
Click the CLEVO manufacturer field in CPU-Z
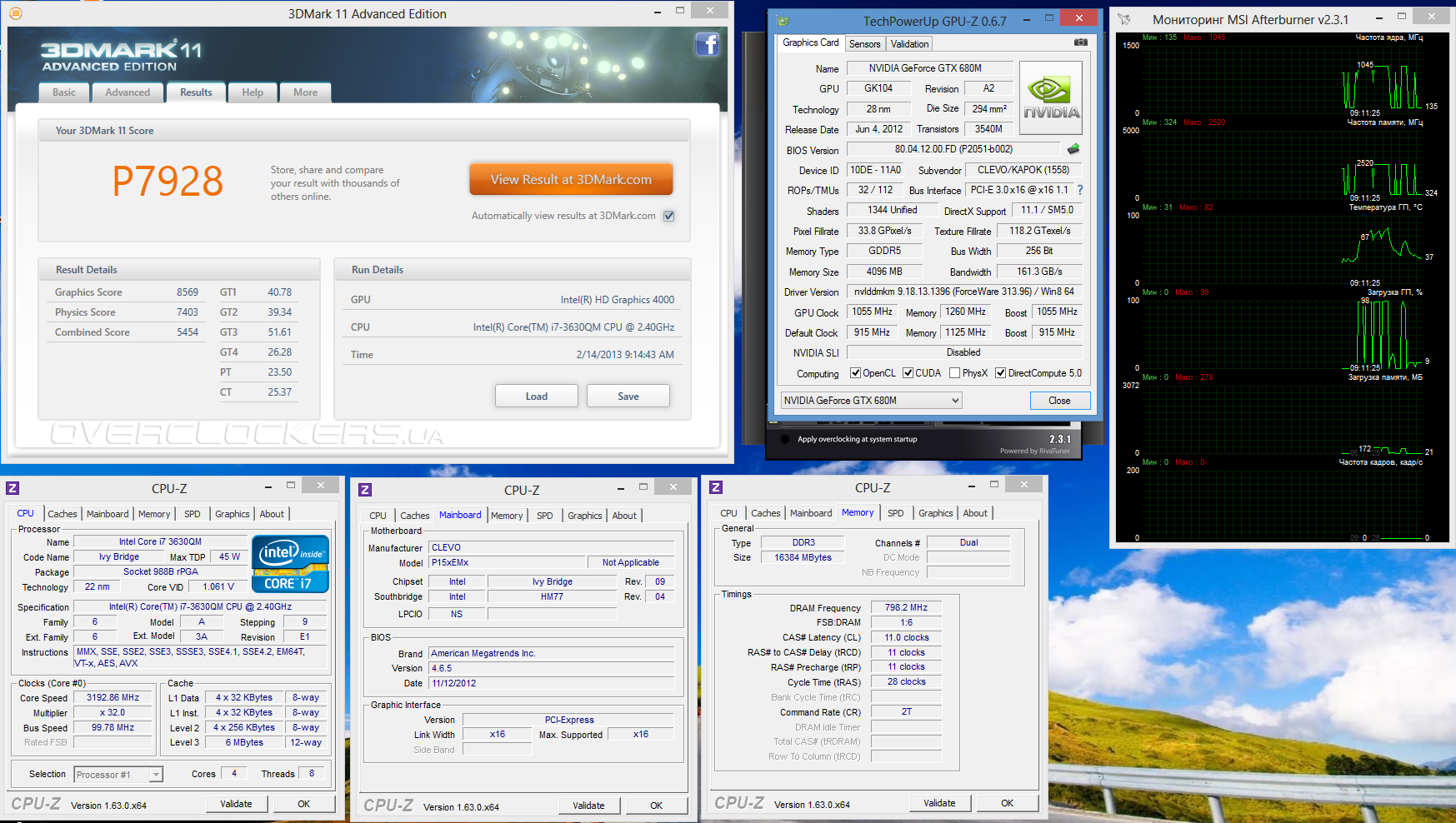[x=552, y=547]
